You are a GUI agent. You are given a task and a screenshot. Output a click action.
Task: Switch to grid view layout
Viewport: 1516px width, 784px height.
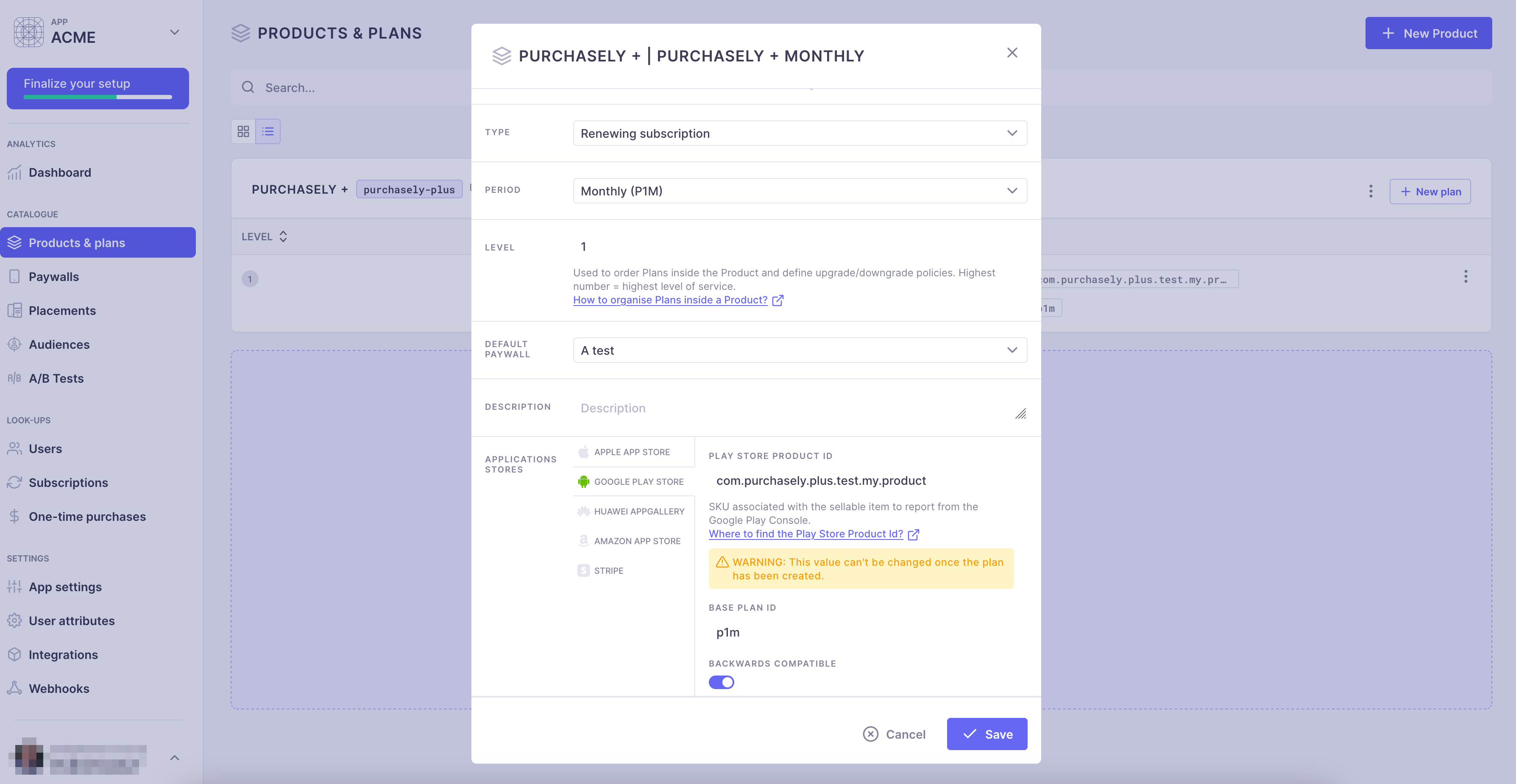(x=243, y=131)
